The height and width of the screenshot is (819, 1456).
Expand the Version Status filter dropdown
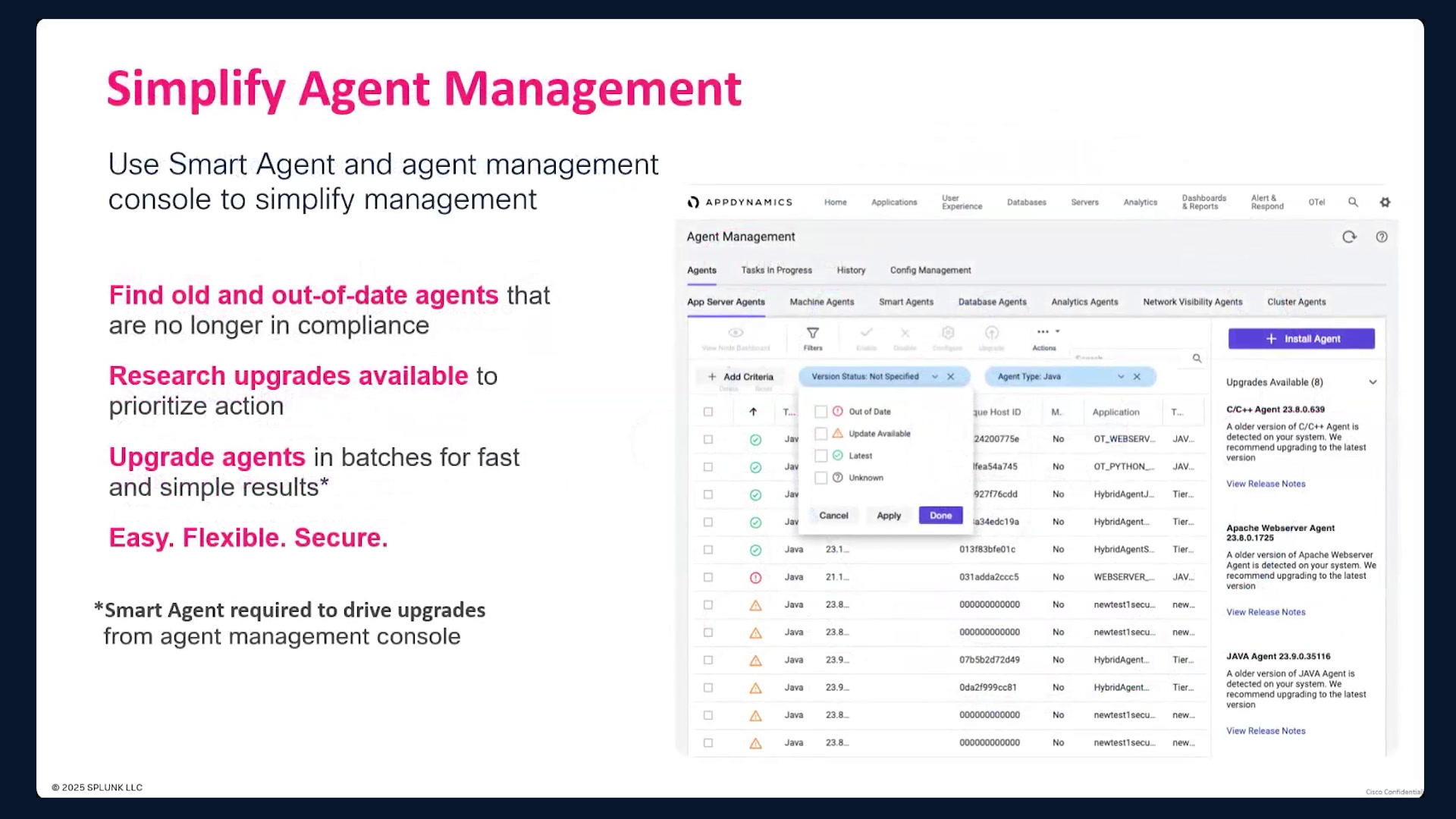click(934, 377)
